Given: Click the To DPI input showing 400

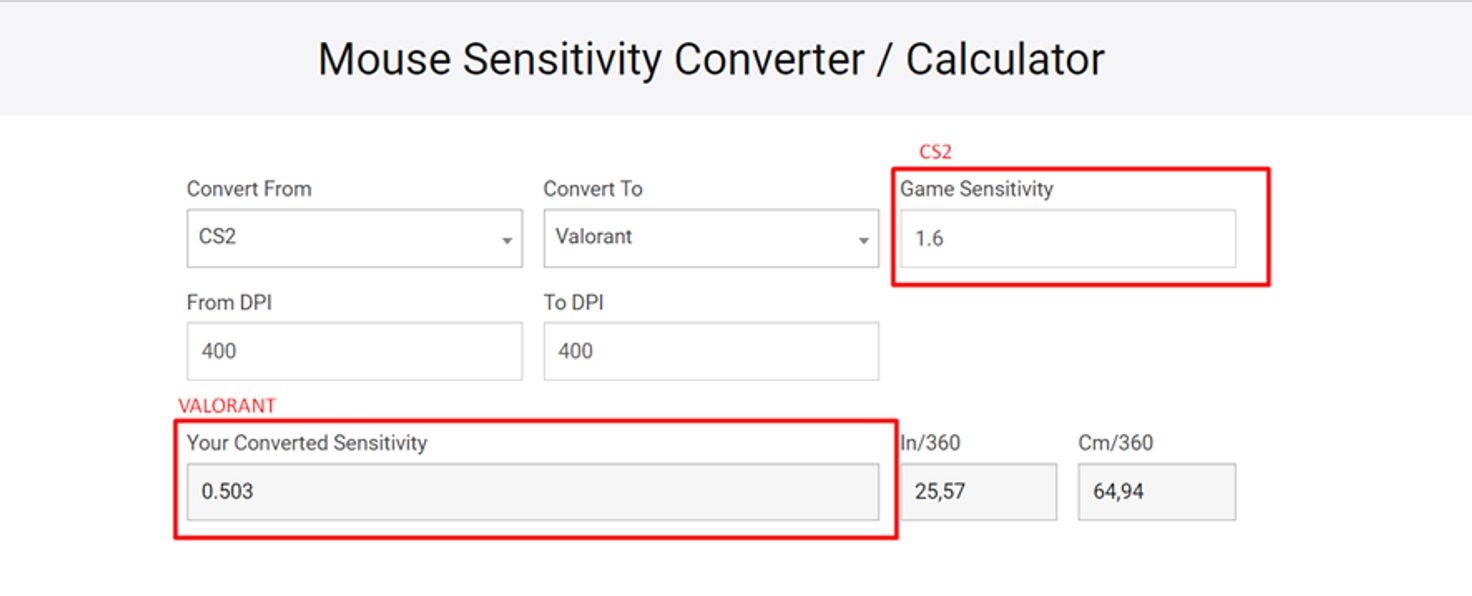Looking at the screenshot, I should (x=711, y=351).
